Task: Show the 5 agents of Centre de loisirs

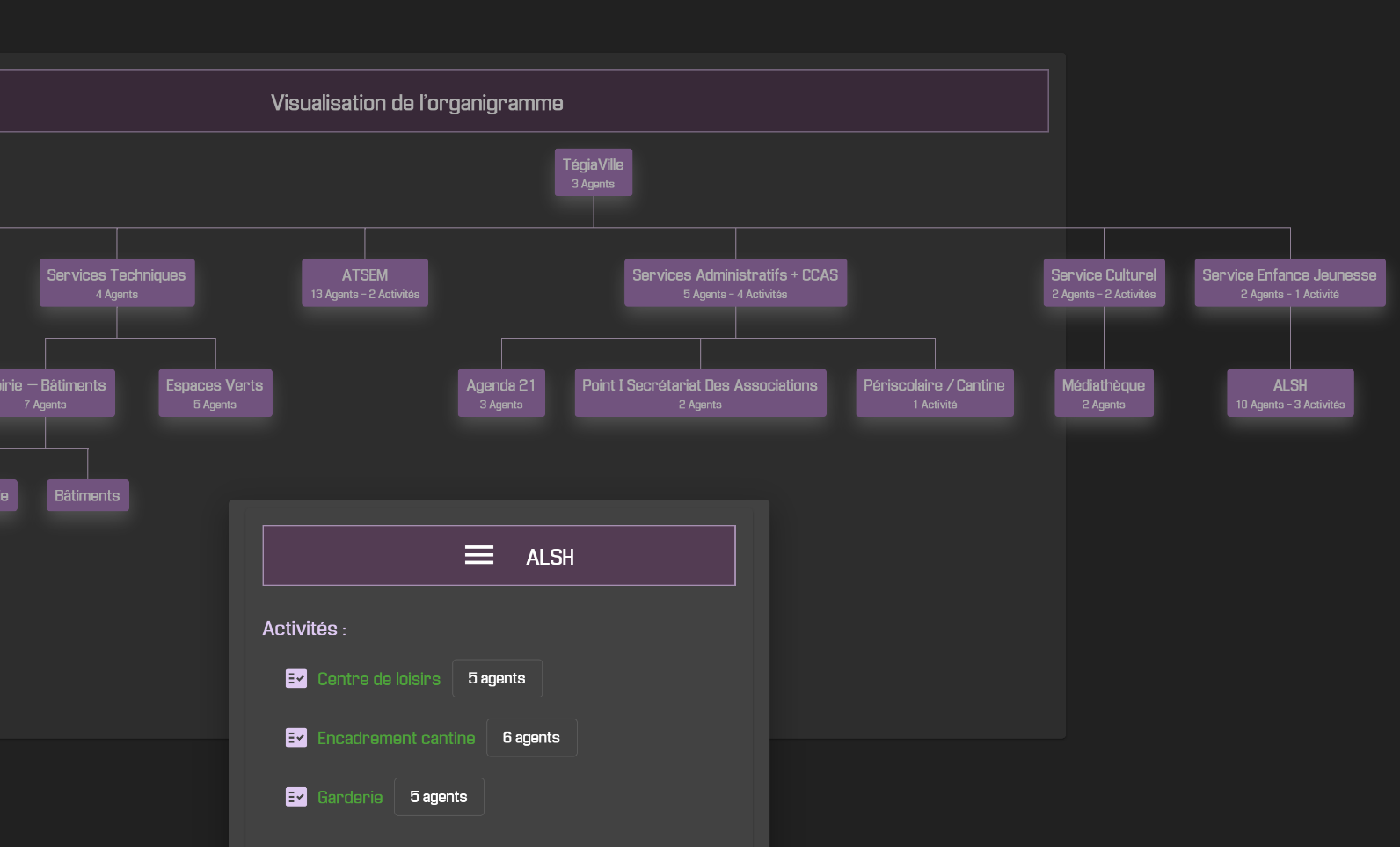Action: pyautogui.click(x=497, y=678)
